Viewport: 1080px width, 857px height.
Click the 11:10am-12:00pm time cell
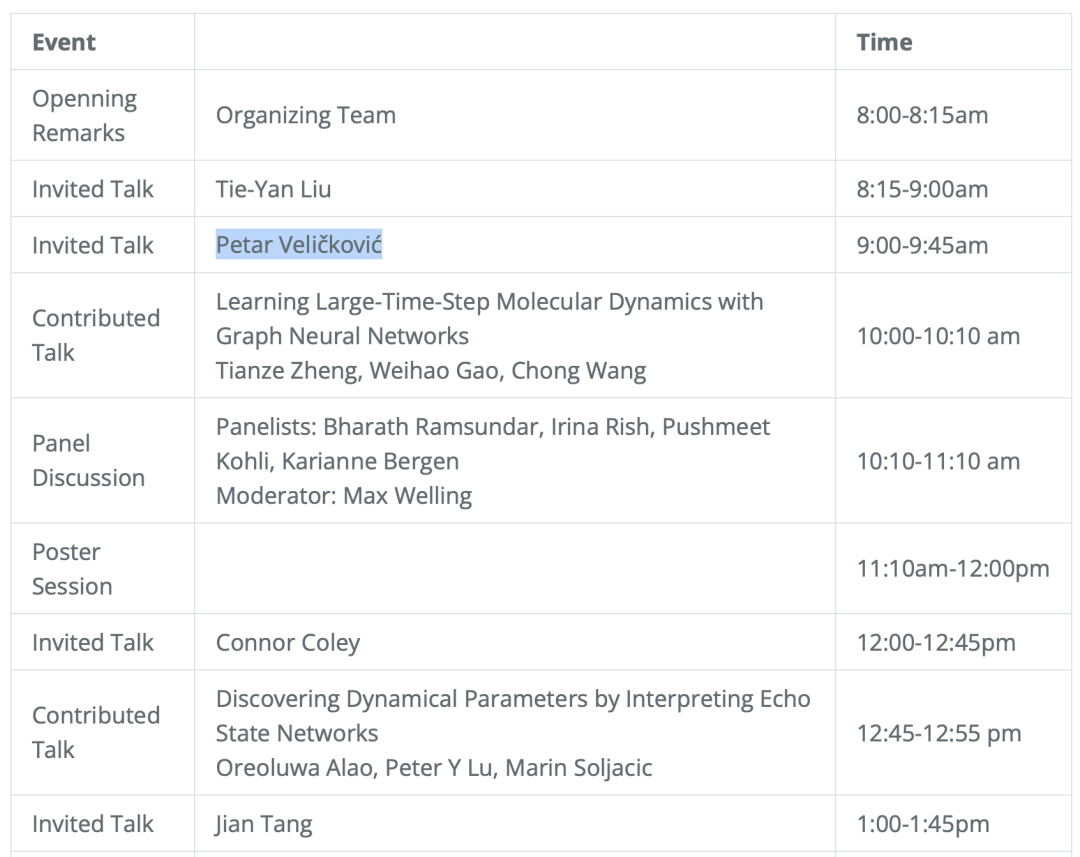click(952, 569)
